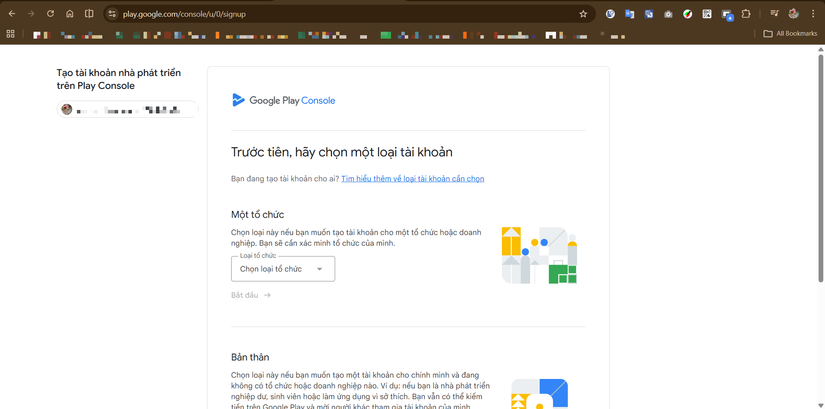Click the browser forward arrow

(31, 14)
